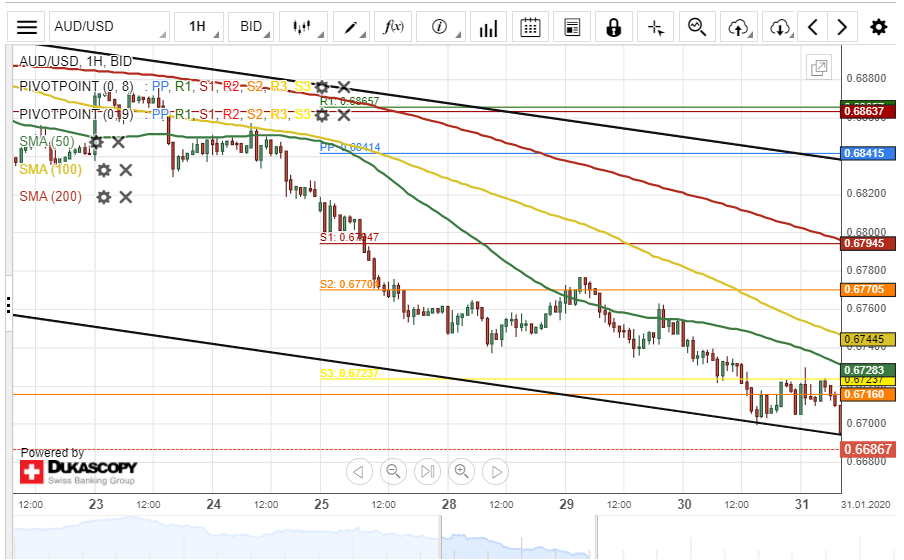904x560 pixels.
Task: Click the current price 0.66867 label
Action: pyautogui.click(x=868, y=449)
